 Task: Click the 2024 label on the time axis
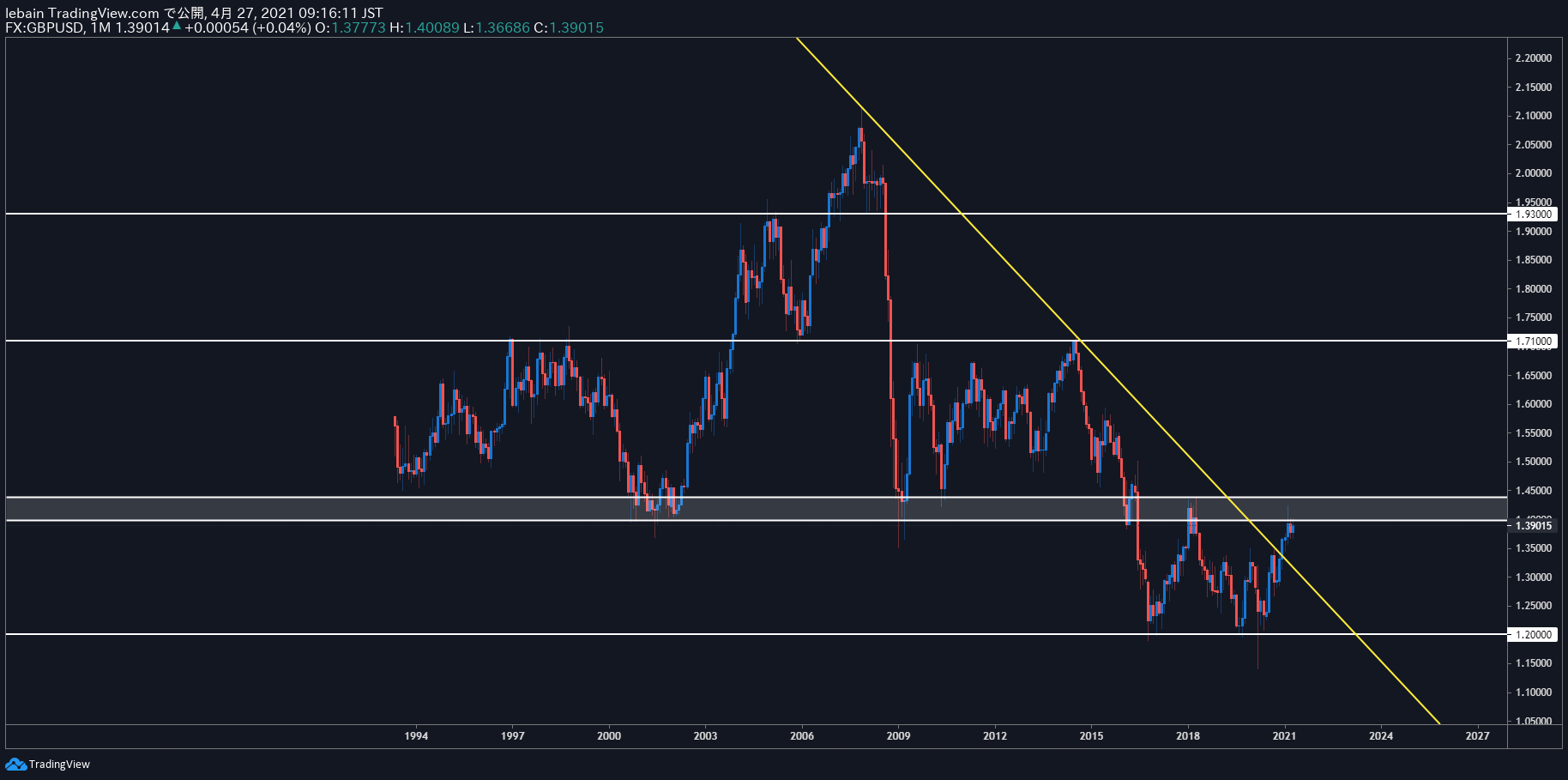(x=1381, y=735)
